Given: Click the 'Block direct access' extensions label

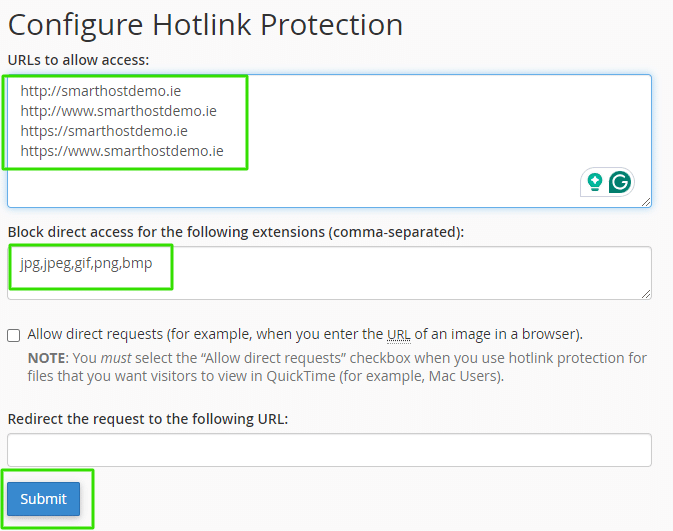Looking at the screenshot, I should [236, 232].
